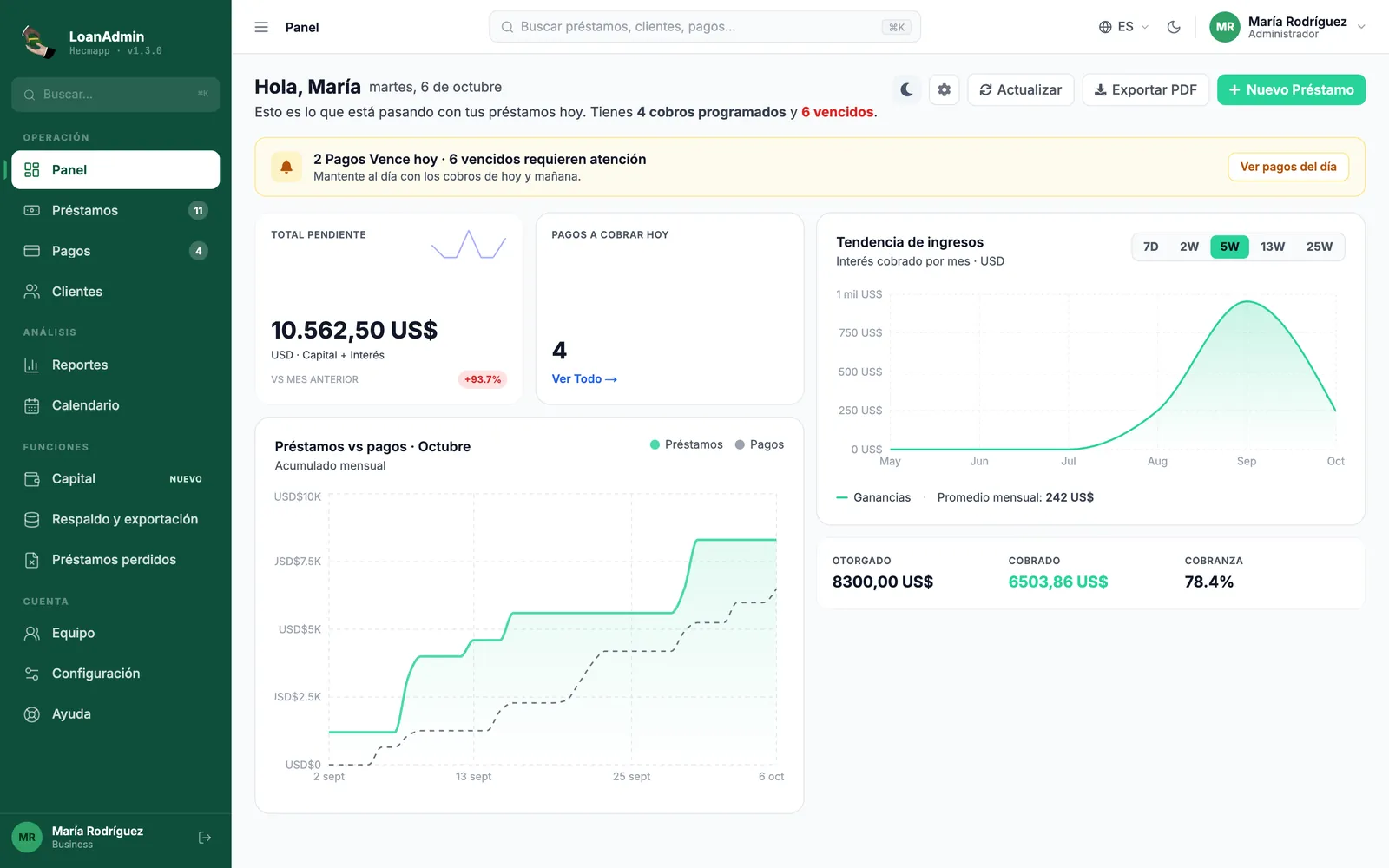This screenshot has height=868, width=1389.
Task: Click the LoanAdmin logo icon
Action: tap(38, 42)
